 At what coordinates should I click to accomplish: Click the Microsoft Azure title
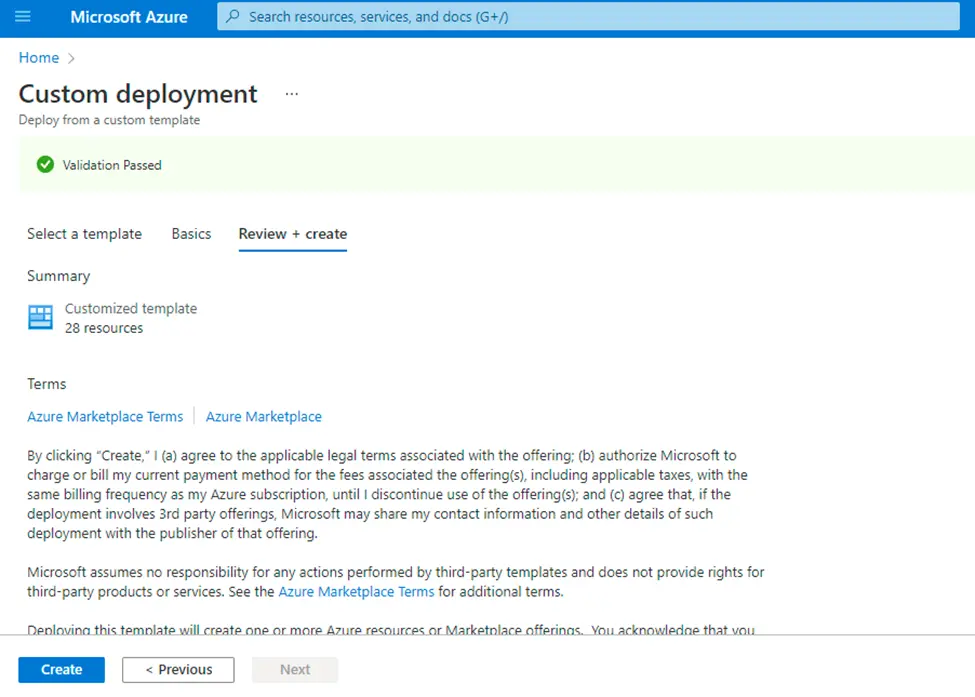129,17
